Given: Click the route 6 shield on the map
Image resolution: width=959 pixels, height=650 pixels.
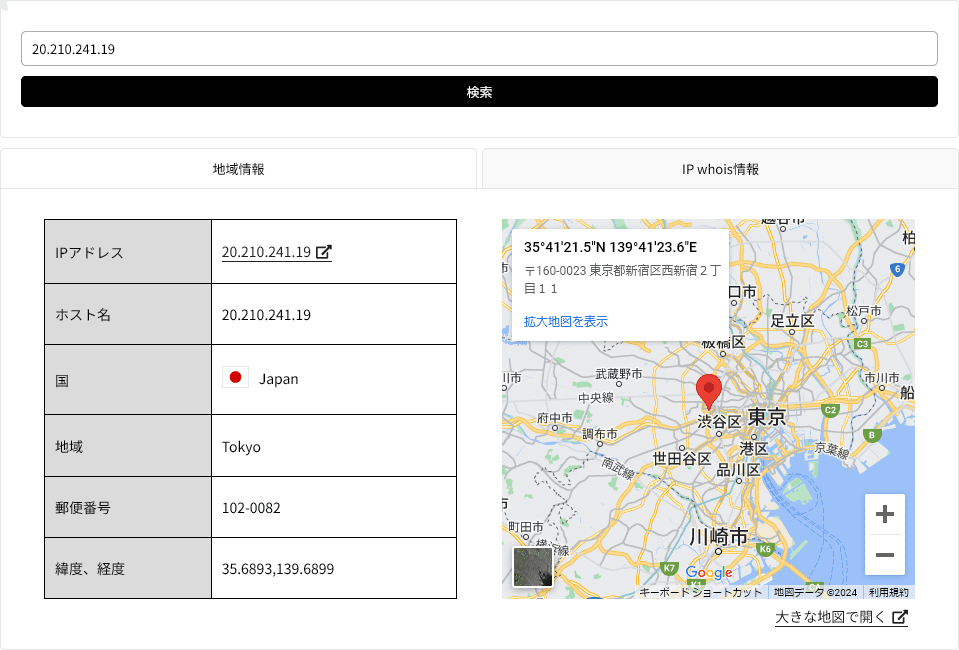Looking at the screenshot, I should coord(897,269).
